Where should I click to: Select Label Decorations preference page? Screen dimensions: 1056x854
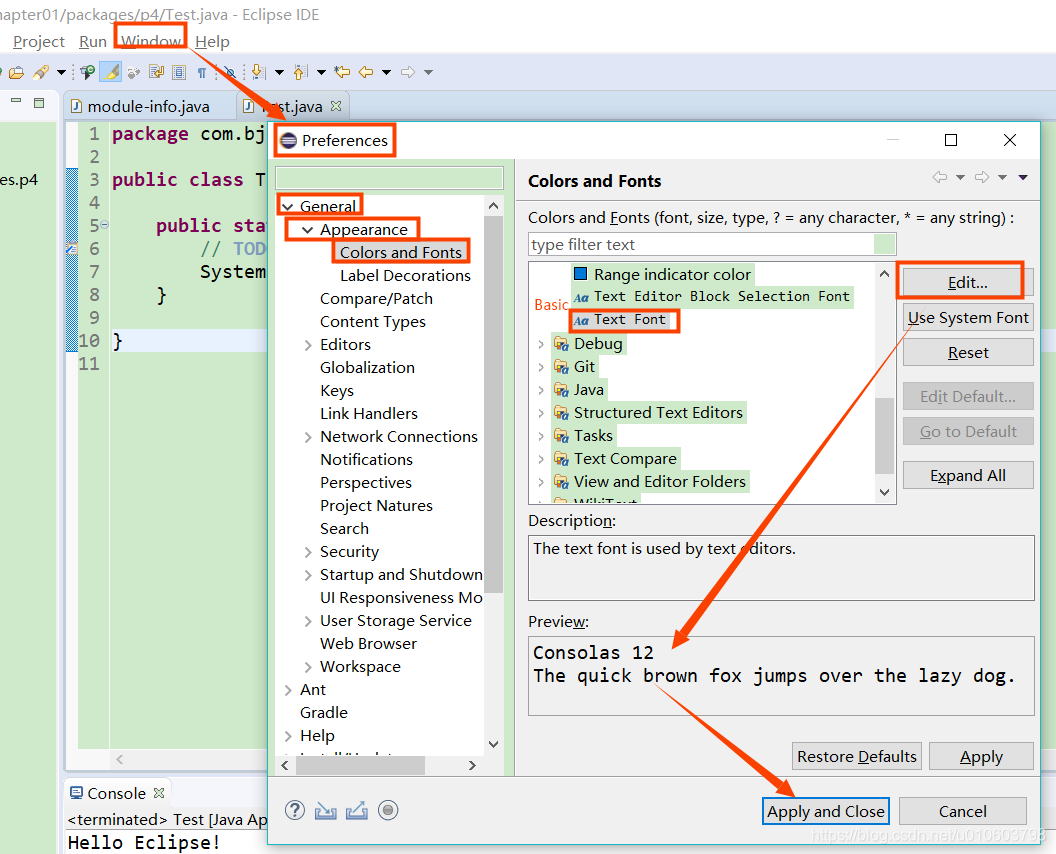(405, 275)
